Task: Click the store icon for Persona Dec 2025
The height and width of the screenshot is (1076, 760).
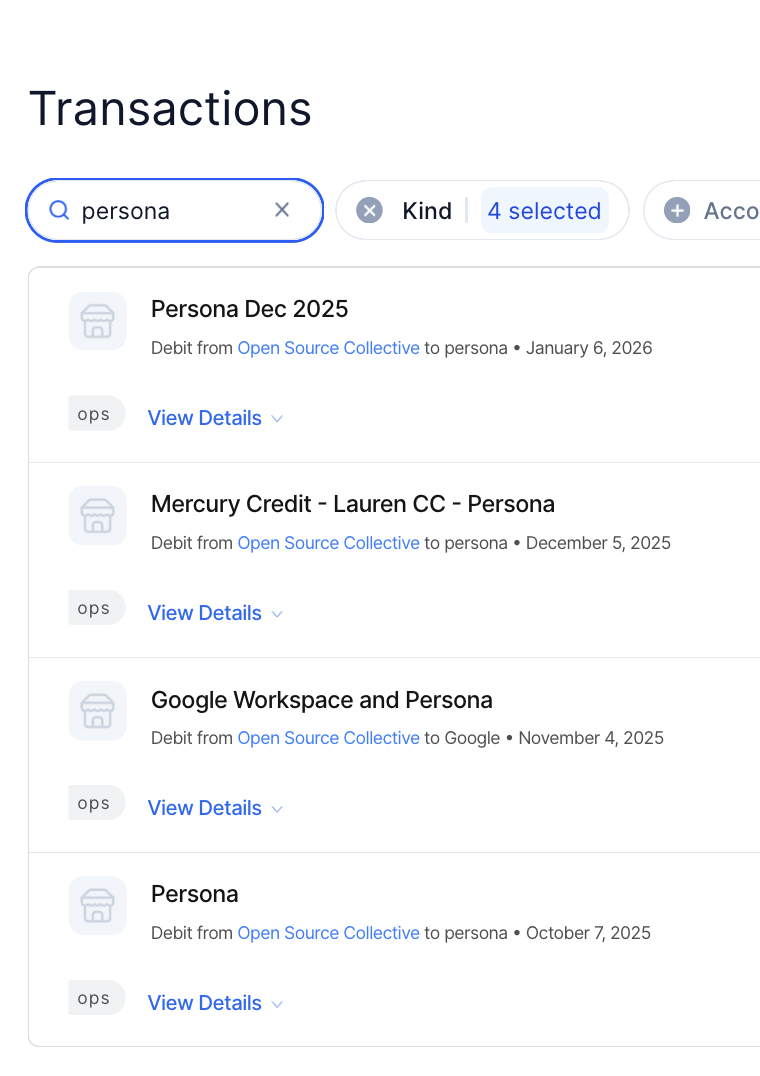Action: [x=97, y=321]
